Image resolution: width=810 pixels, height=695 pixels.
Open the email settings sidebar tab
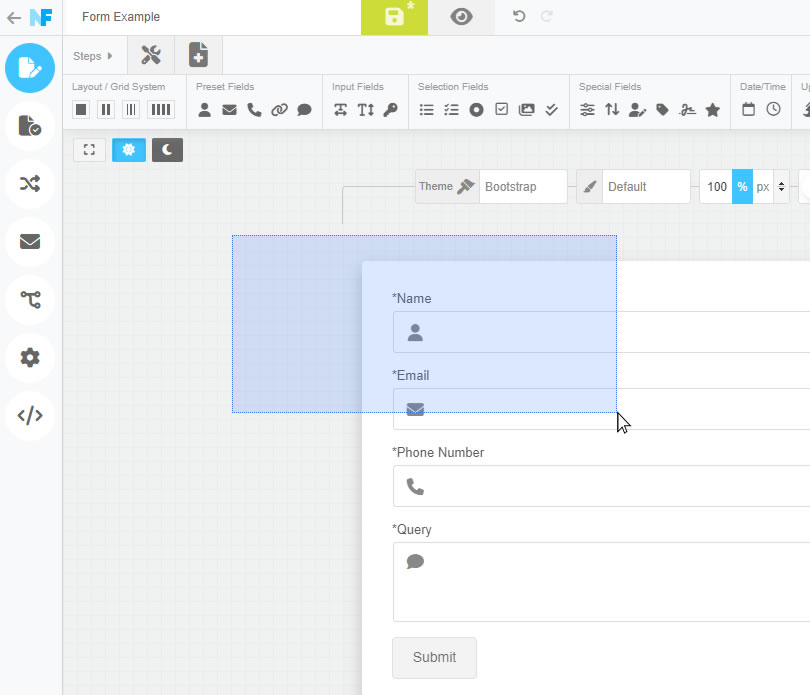coord(30,241)
